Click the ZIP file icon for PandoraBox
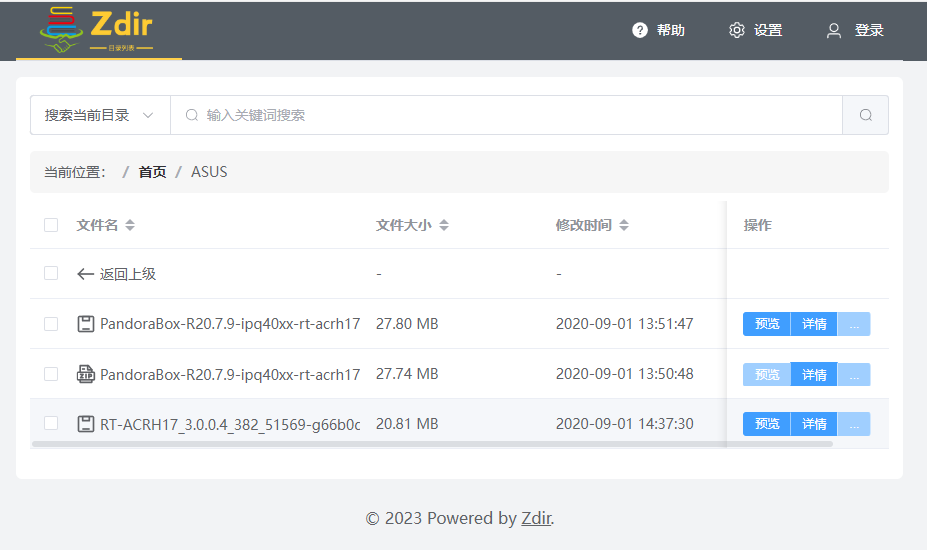The width and height of the screenshot is (927, 550). [86, 374]
